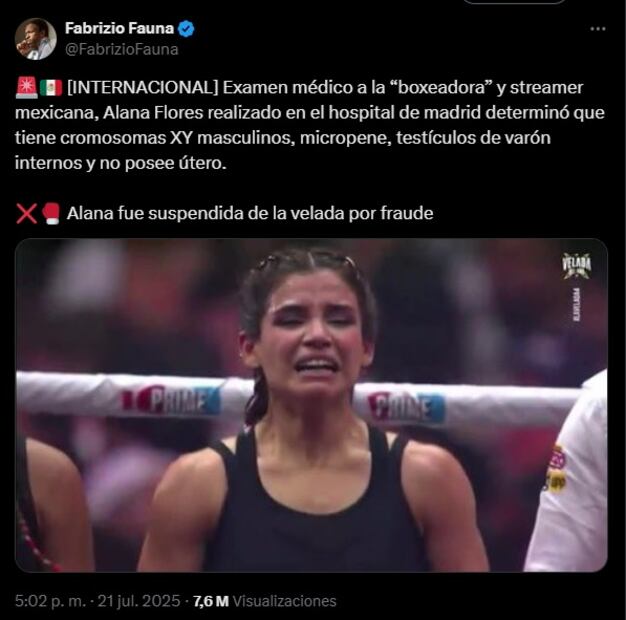Viewport: 626px width, 620px height.
Task: Click the red X emoji
Action: (26, 214)
